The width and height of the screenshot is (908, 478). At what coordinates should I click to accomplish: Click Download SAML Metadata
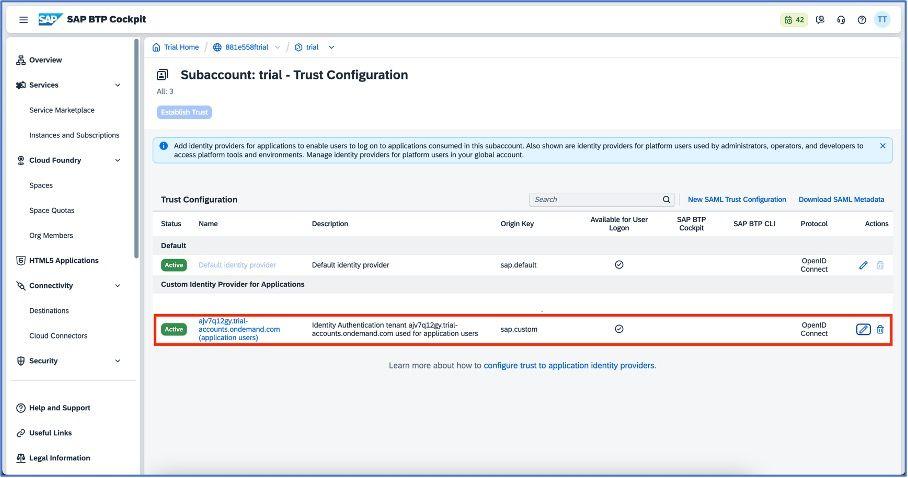pos(841,199)
